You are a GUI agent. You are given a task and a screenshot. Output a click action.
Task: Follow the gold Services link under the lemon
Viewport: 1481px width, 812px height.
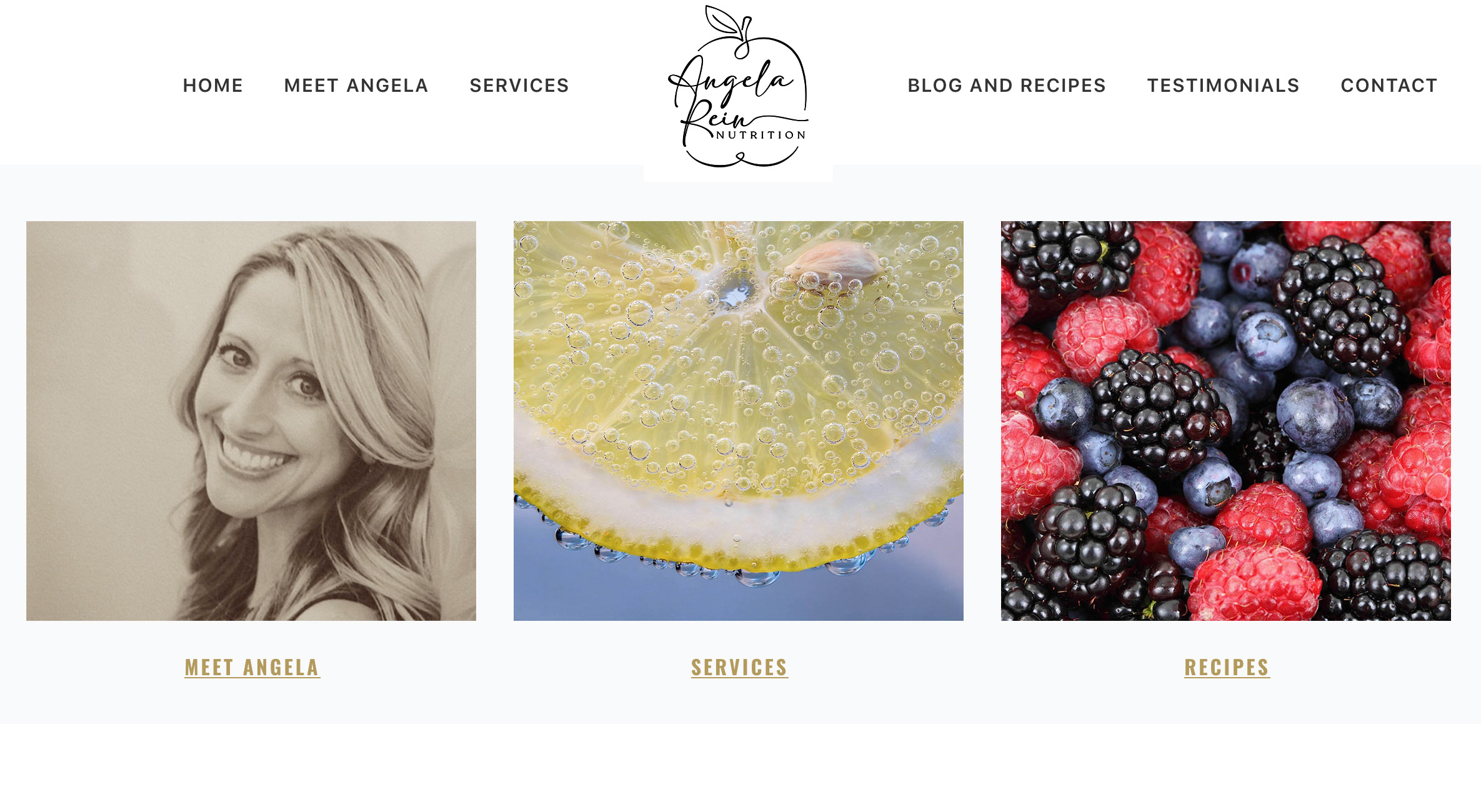click(739, 667)
